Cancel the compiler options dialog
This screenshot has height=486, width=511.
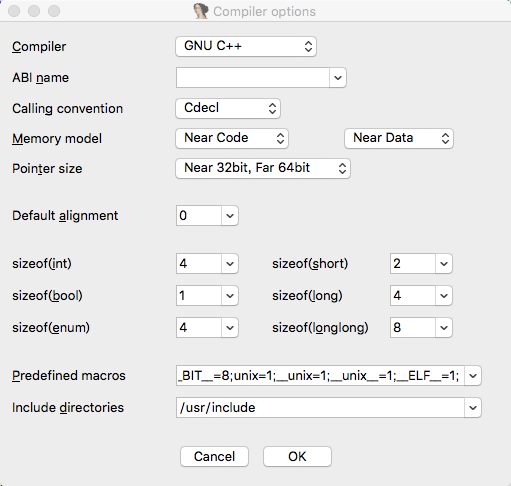214,457
